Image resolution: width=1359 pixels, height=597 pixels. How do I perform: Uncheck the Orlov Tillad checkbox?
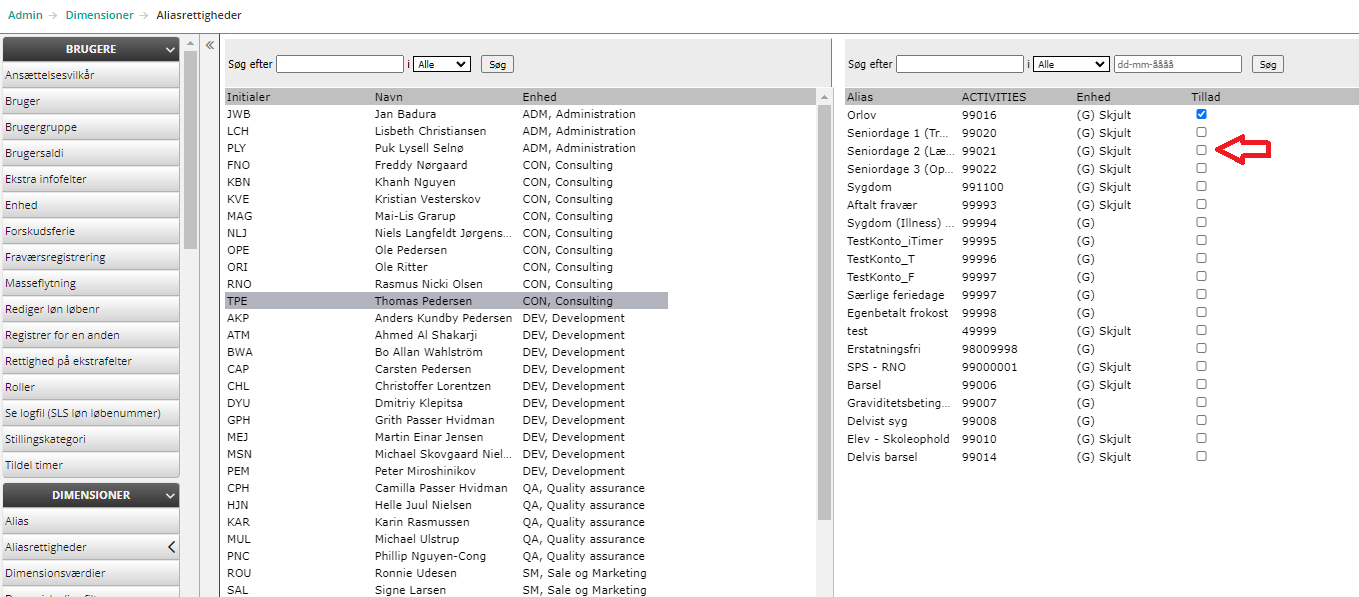(1201, 114)
